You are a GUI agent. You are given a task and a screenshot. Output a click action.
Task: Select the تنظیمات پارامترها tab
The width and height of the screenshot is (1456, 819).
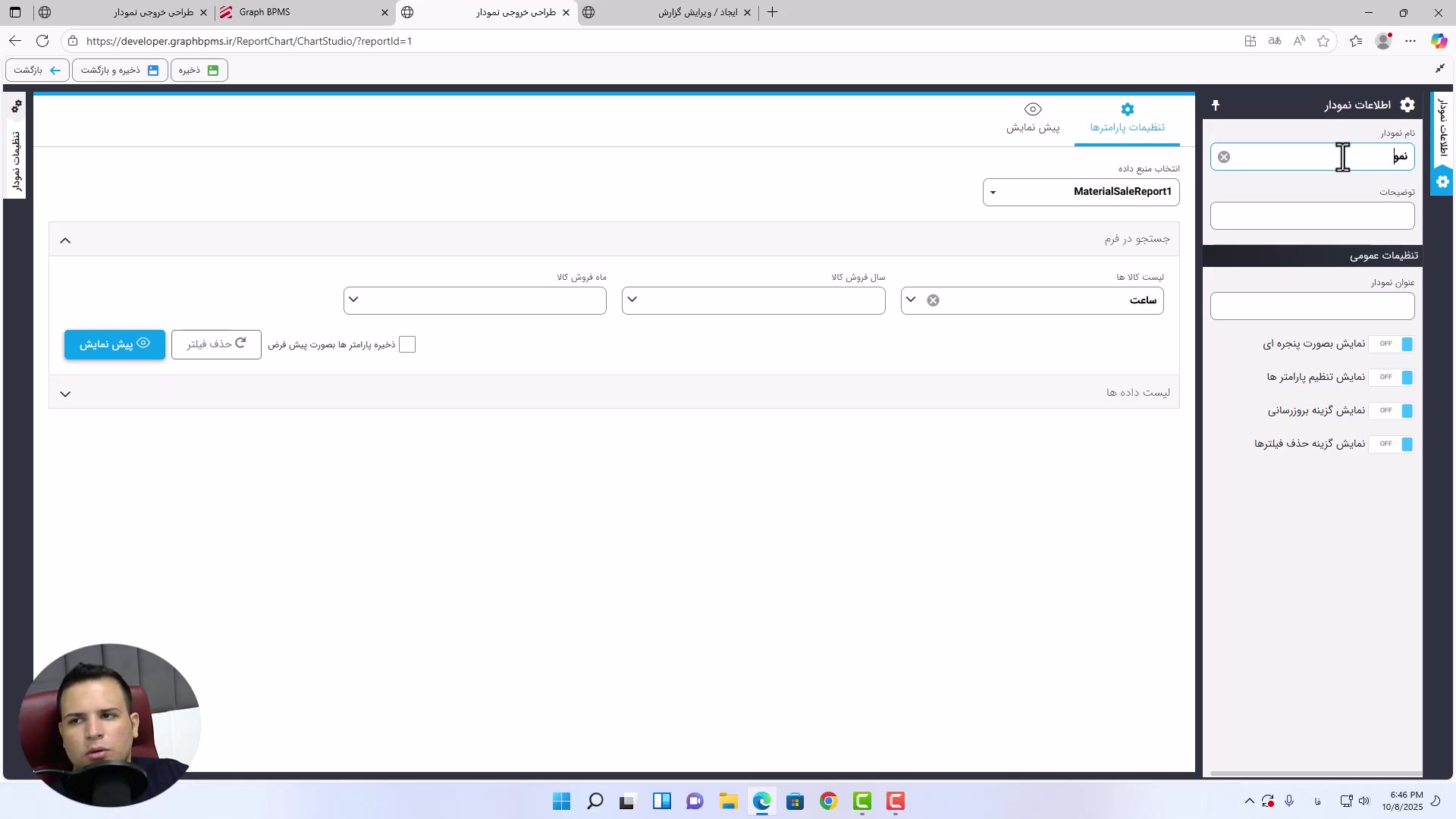pos(1127,118)
